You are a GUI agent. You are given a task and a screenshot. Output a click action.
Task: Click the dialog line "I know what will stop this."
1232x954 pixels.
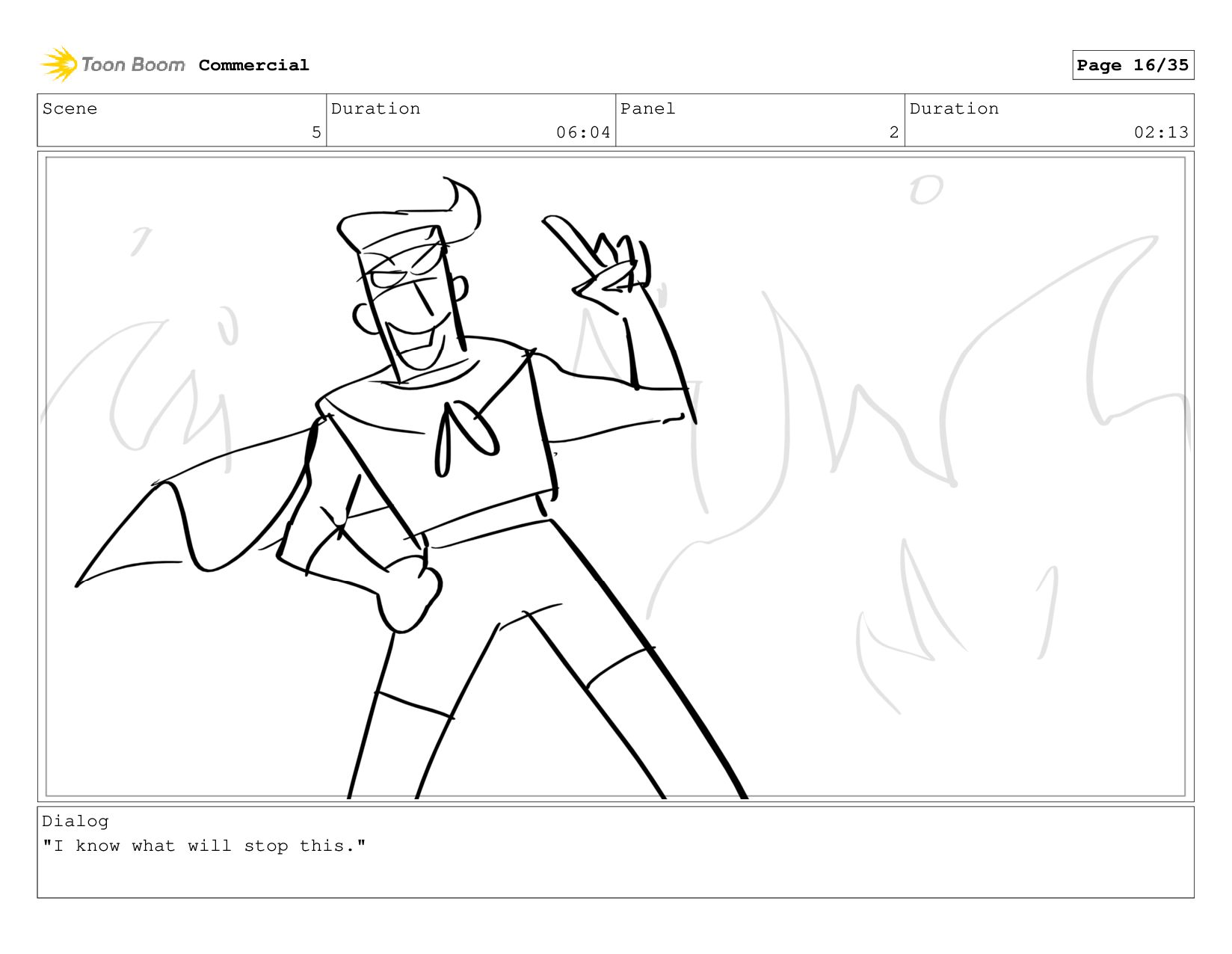204,846
